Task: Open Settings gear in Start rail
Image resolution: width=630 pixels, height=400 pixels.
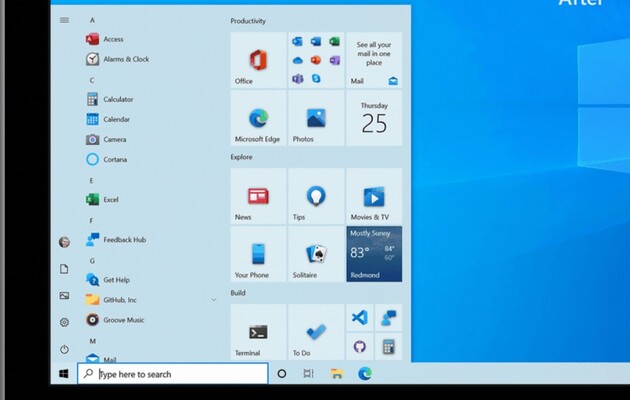Action: pyautogui.click(x=64, y=322)
